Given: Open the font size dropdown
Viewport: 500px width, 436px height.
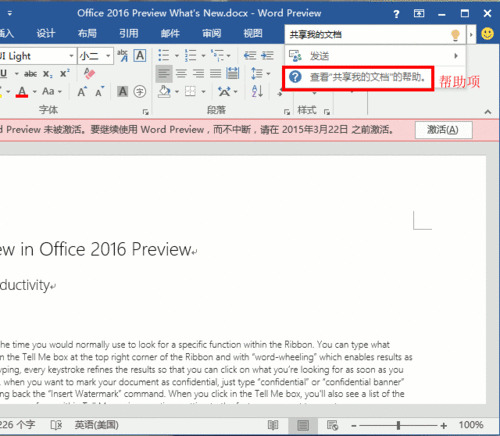Looking at the screenshot, I should click(x=108, y=56).
